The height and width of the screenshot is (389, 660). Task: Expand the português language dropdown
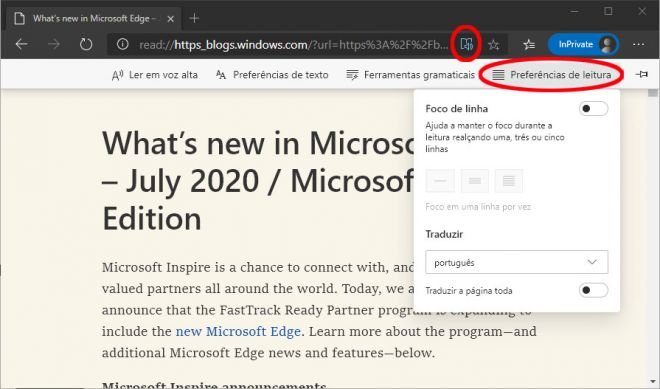click(516, 262)
